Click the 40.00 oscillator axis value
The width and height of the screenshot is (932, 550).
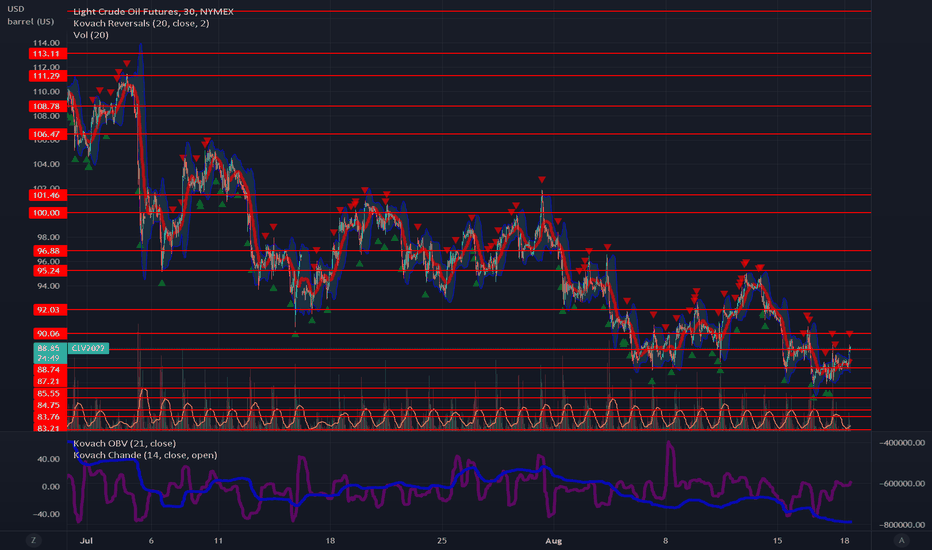click(x=48, y=459)
